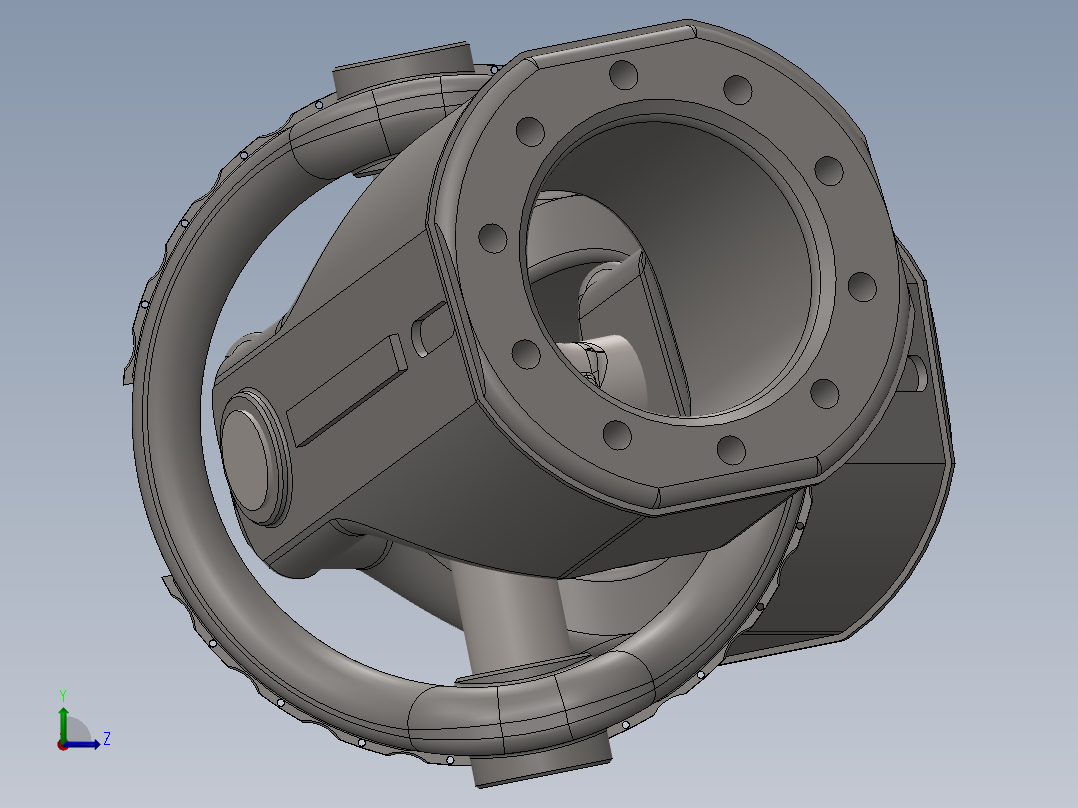Select the red origin point of the triad

62,745
